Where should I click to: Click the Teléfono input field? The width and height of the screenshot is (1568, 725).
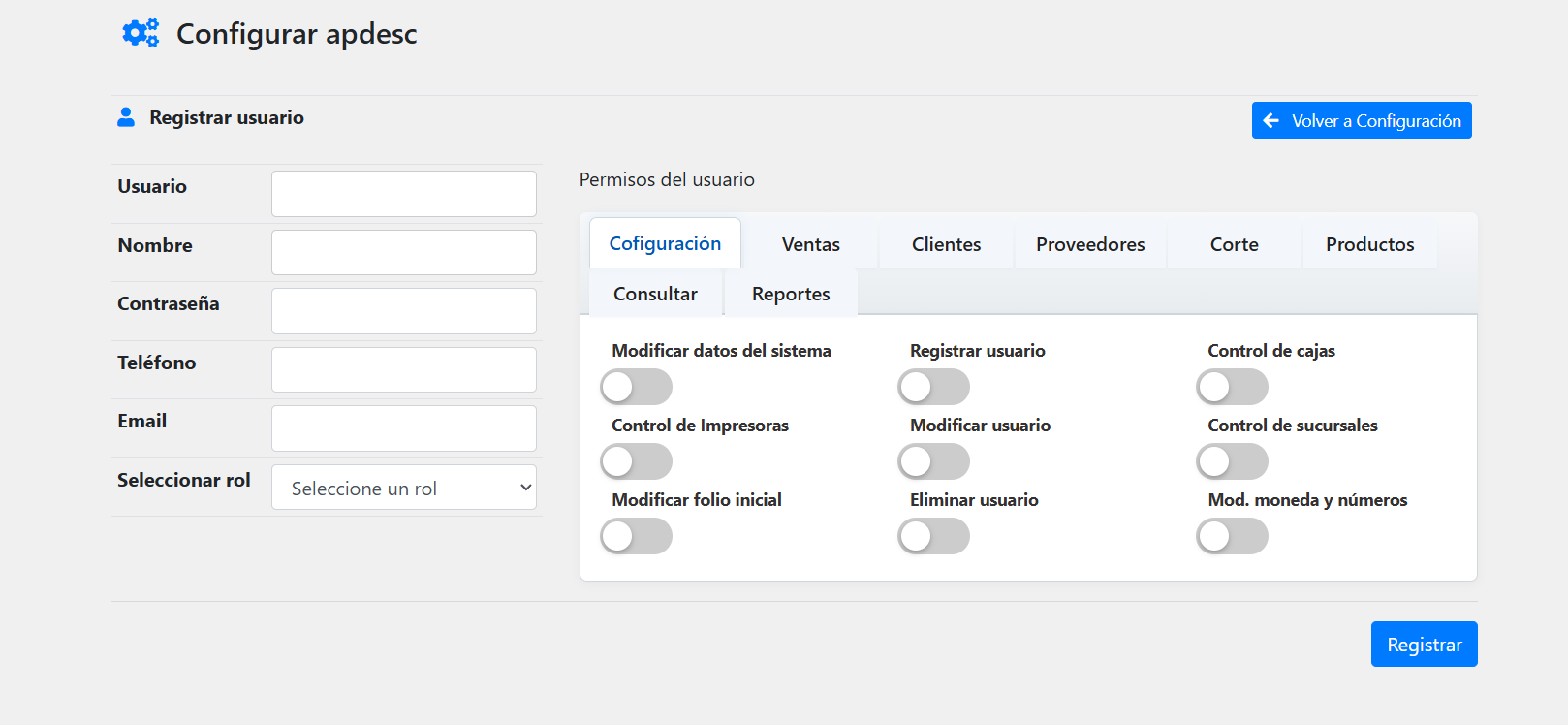pyautogui.click(x=404, y=369)
